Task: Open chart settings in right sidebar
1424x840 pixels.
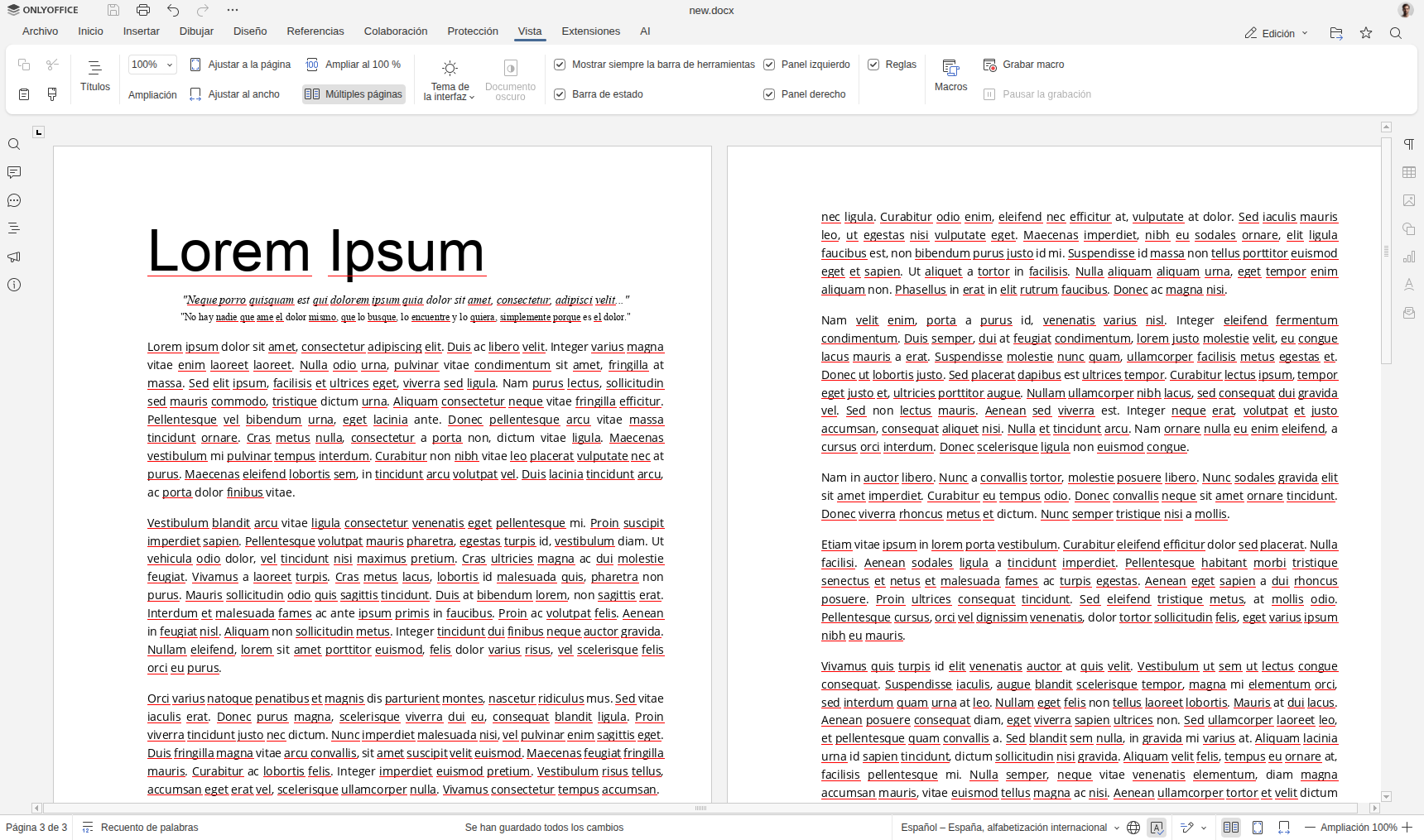Action: click(x=1410, y=257)
